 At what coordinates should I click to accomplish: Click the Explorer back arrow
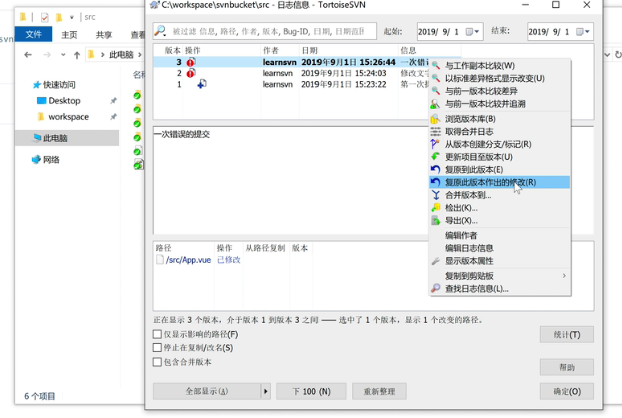pyautogui.click(x=28, y=55)
